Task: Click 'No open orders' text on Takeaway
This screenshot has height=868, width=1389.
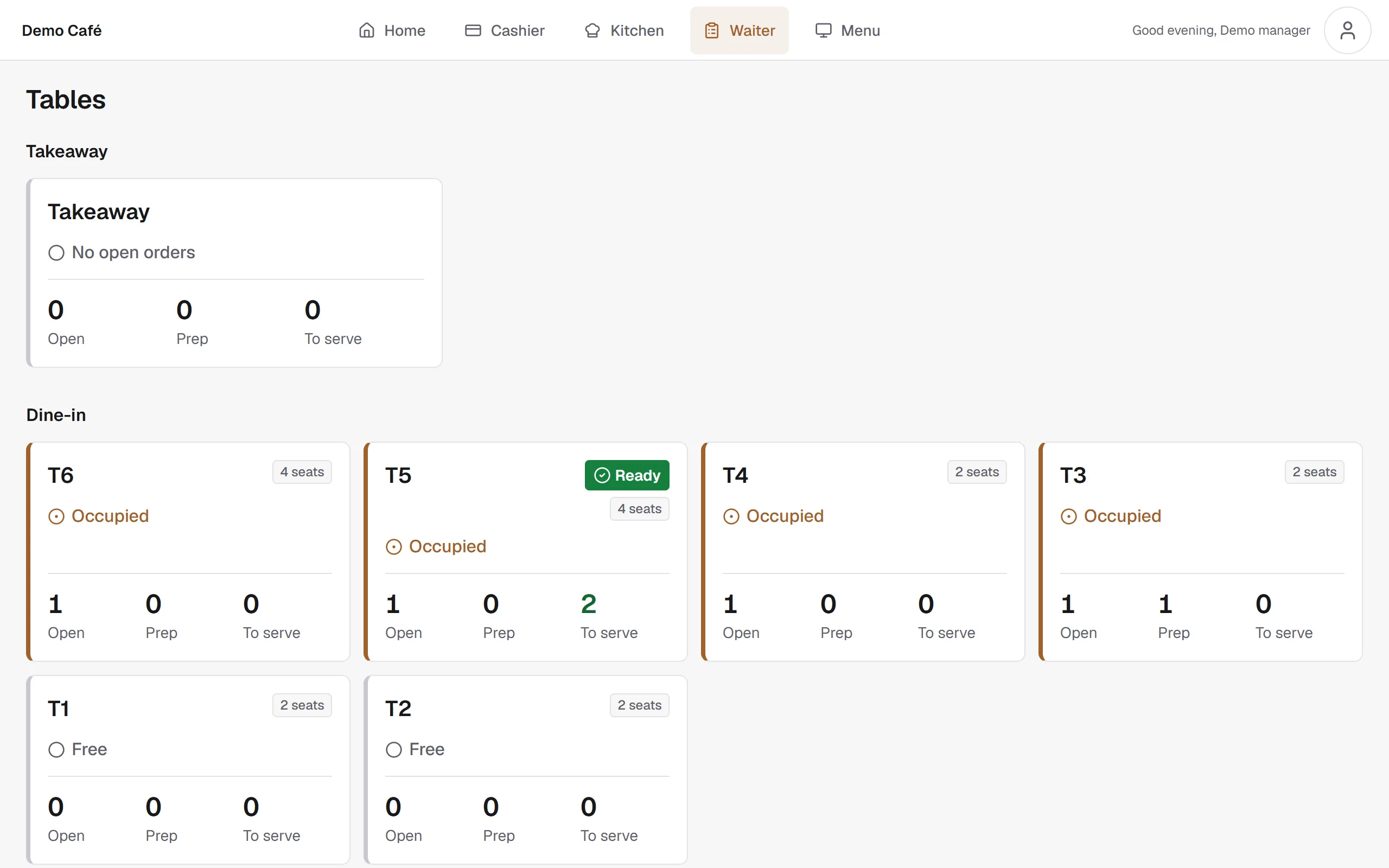Action: tap(133, 253)
